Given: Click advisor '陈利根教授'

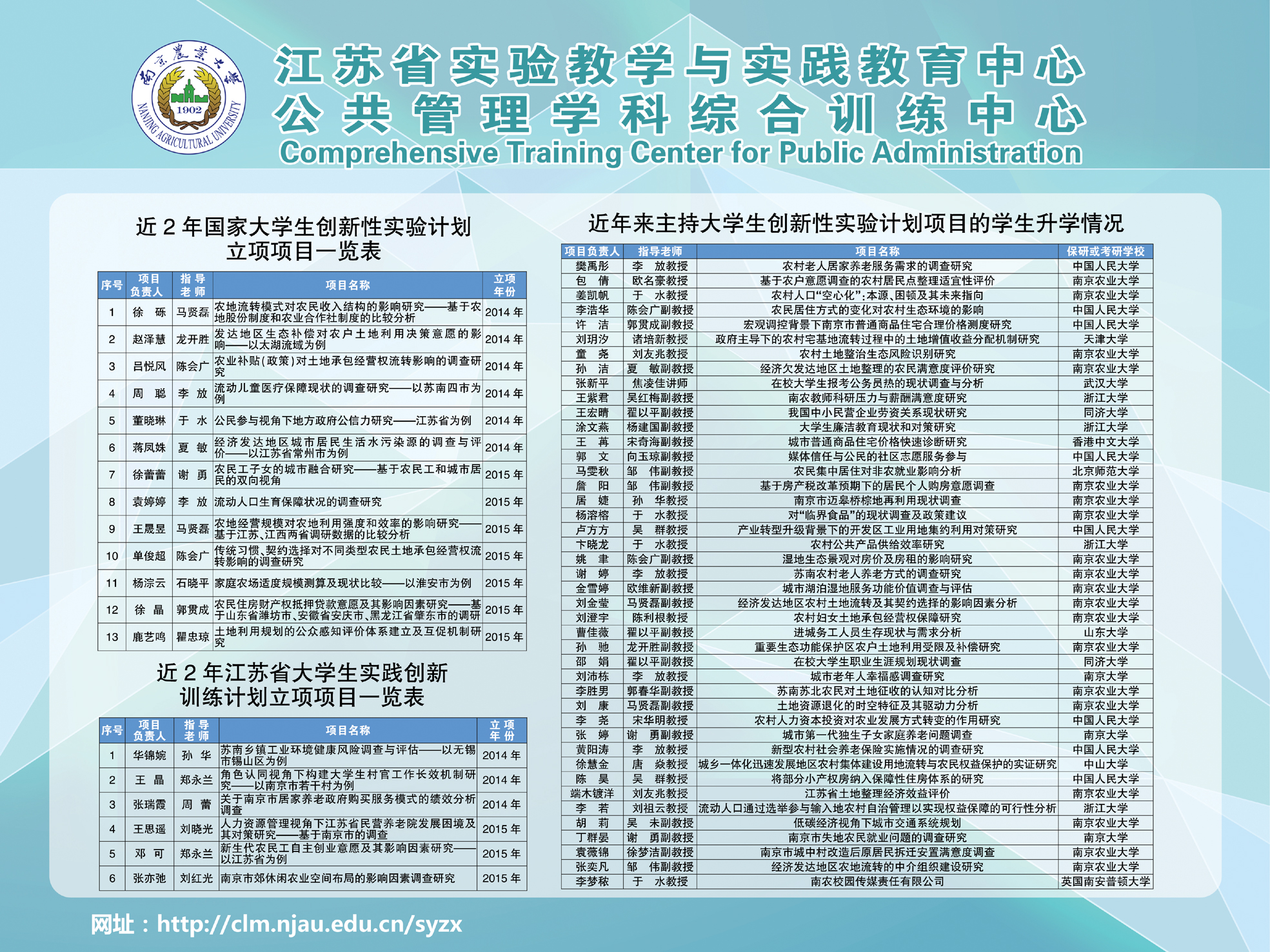Looking at the screenshot, I should [x=660, y=618].
